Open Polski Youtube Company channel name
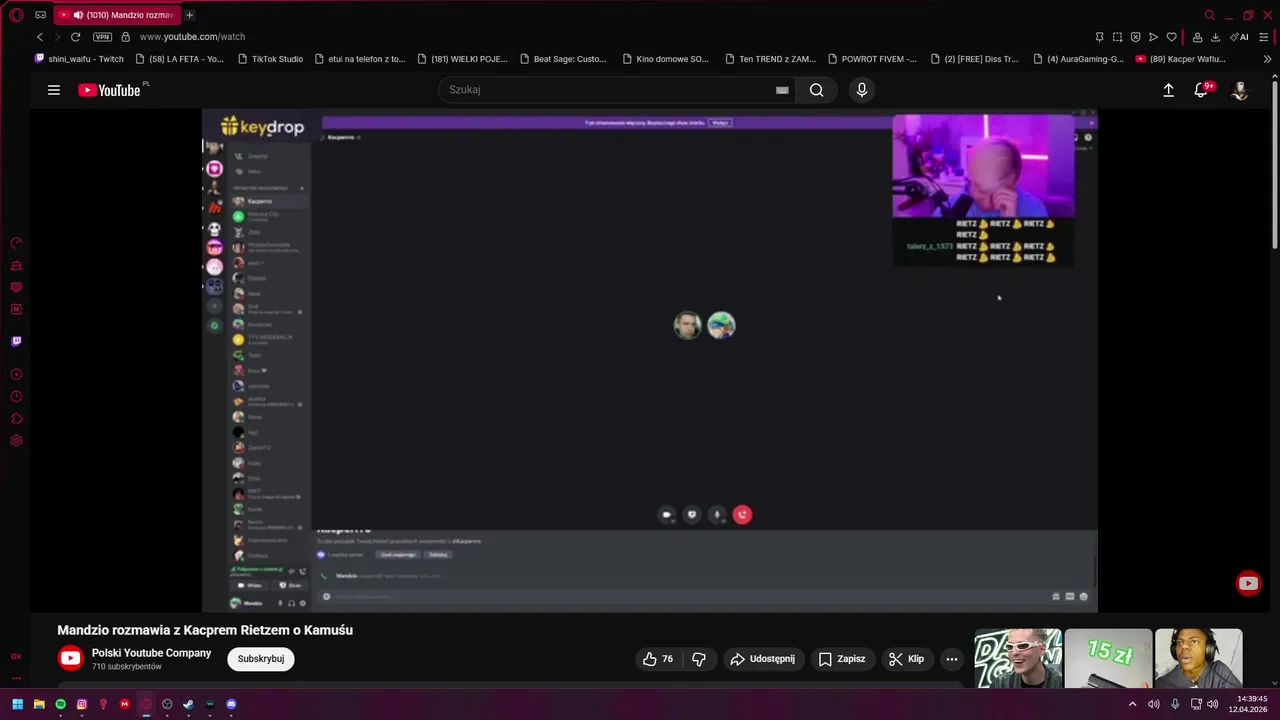The image size is (1280, 720). tap(151, 653)
